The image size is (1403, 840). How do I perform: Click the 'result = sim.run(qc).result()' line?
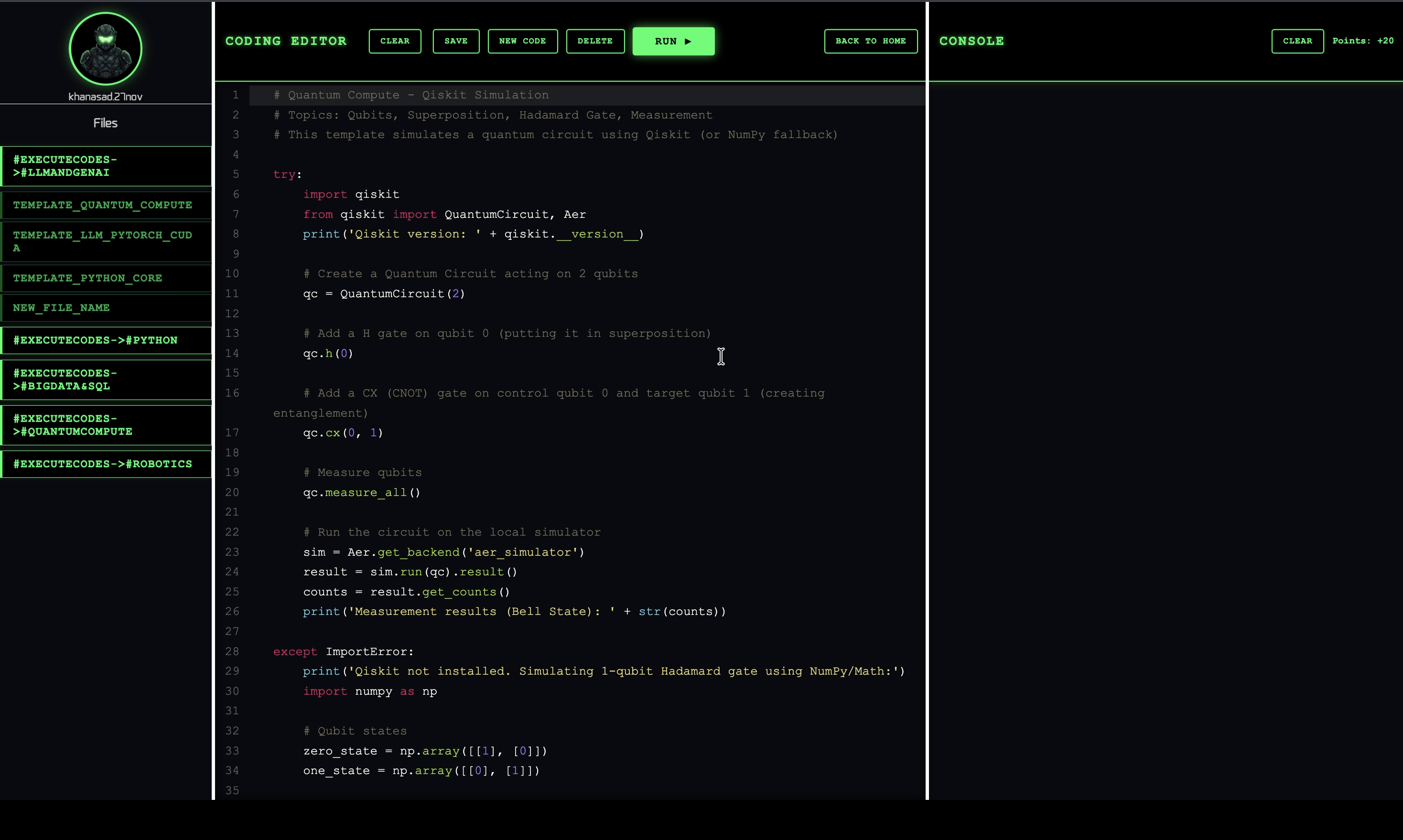tap(410, 571)
